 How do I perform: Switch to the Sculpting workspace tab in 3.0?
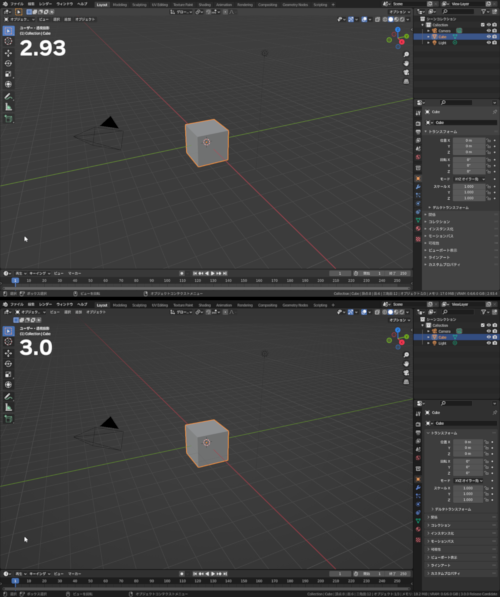tap(139, 305)
